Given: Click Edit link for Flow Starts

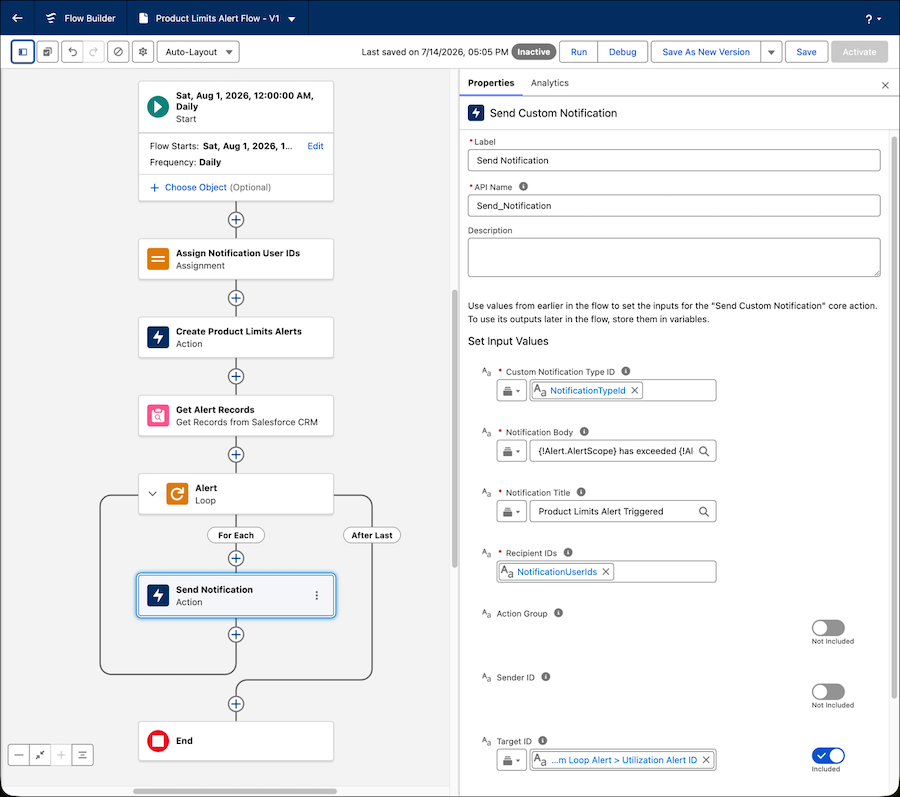Looking at the screenshot, I should (x=315, y=146).
